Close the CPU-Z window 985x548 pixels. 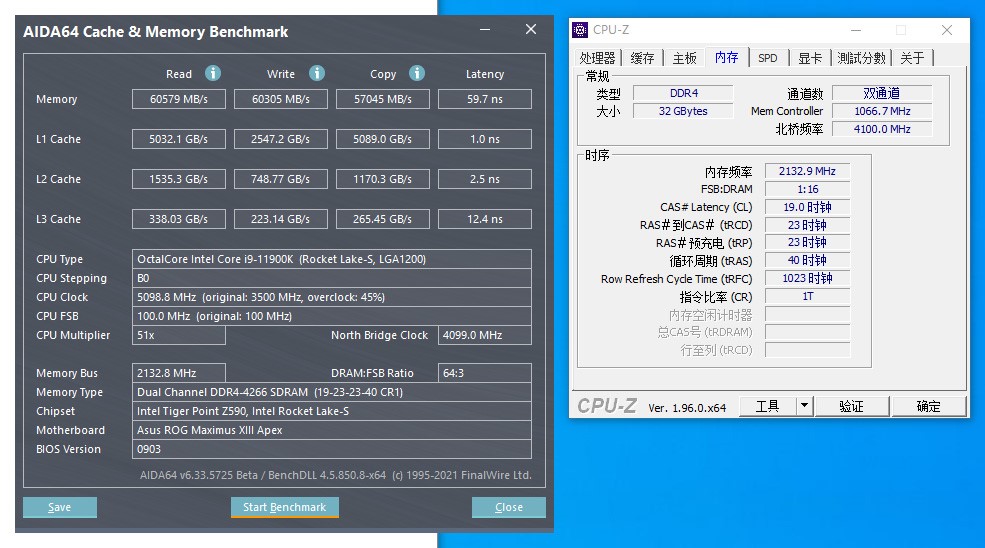(x=946, y=30)
